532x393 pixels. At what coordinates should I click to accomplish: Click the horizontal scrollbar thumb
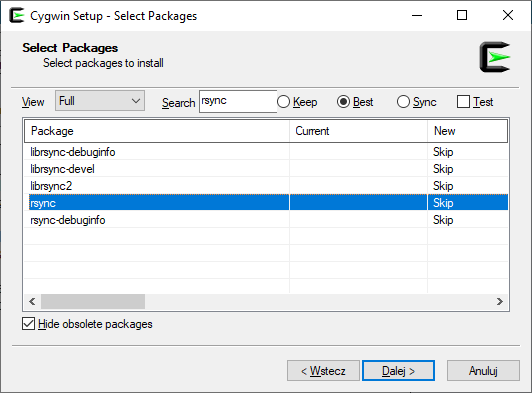[x=93, y=301]
